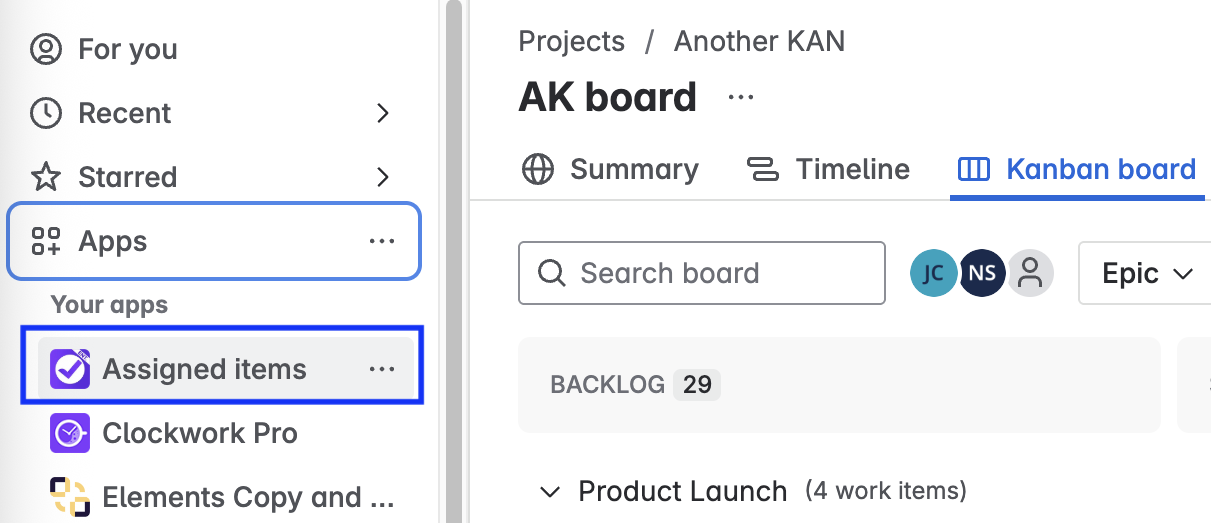1211x523 pixels.
Task: Open the Clockwork Pro app icon
Action: coord(70,433)
